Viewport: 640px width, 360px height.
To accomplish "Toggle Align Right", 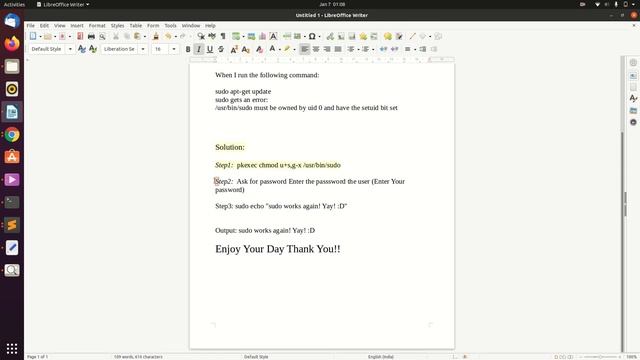I will (x=327, y=49).
